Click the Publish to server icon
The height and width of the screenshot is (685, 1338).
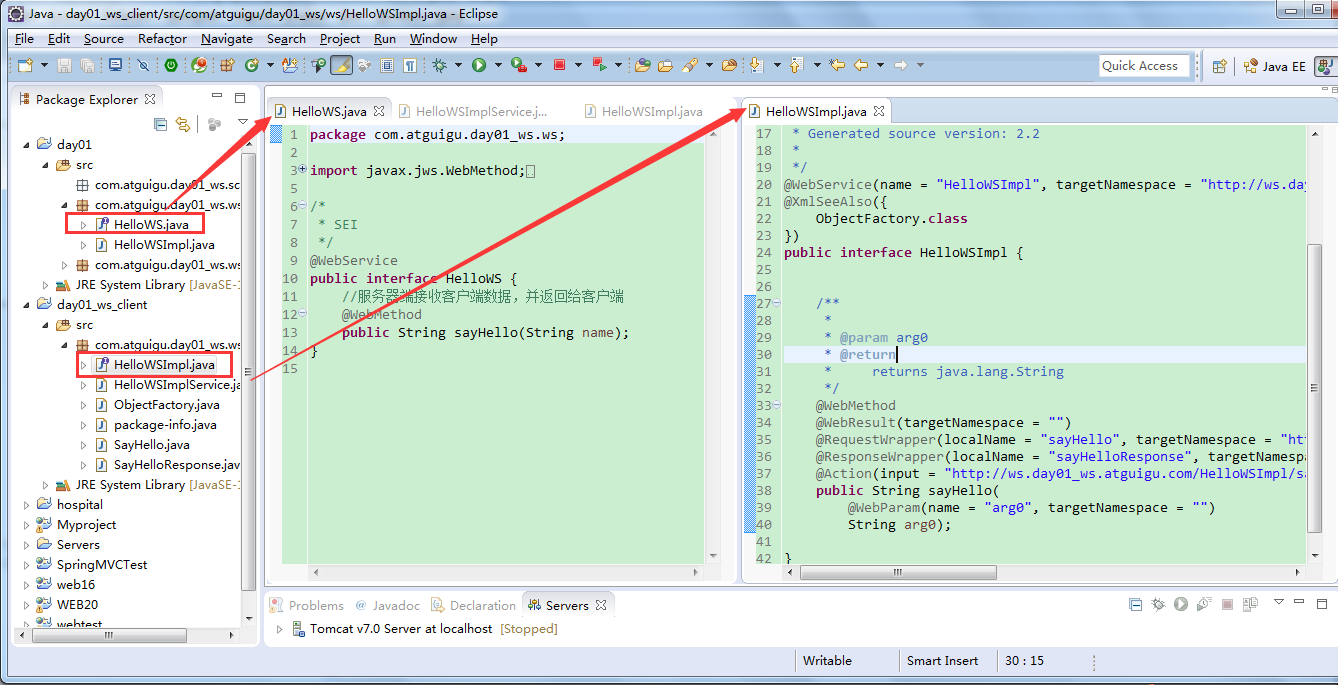[x=1250, y=604]
